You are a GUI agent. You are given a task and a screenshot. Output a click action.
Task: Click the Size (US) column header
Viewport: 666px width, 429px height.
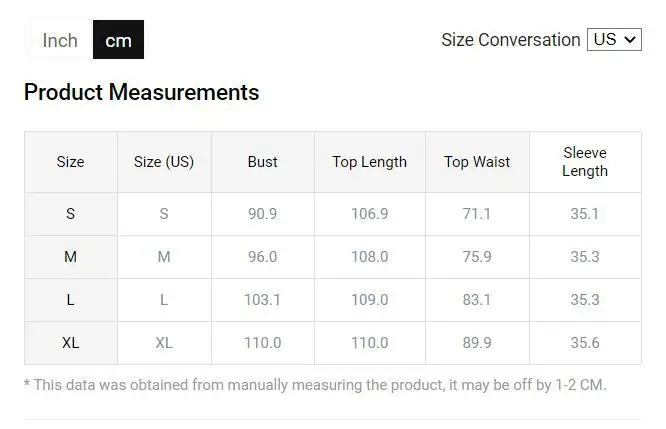164,162
